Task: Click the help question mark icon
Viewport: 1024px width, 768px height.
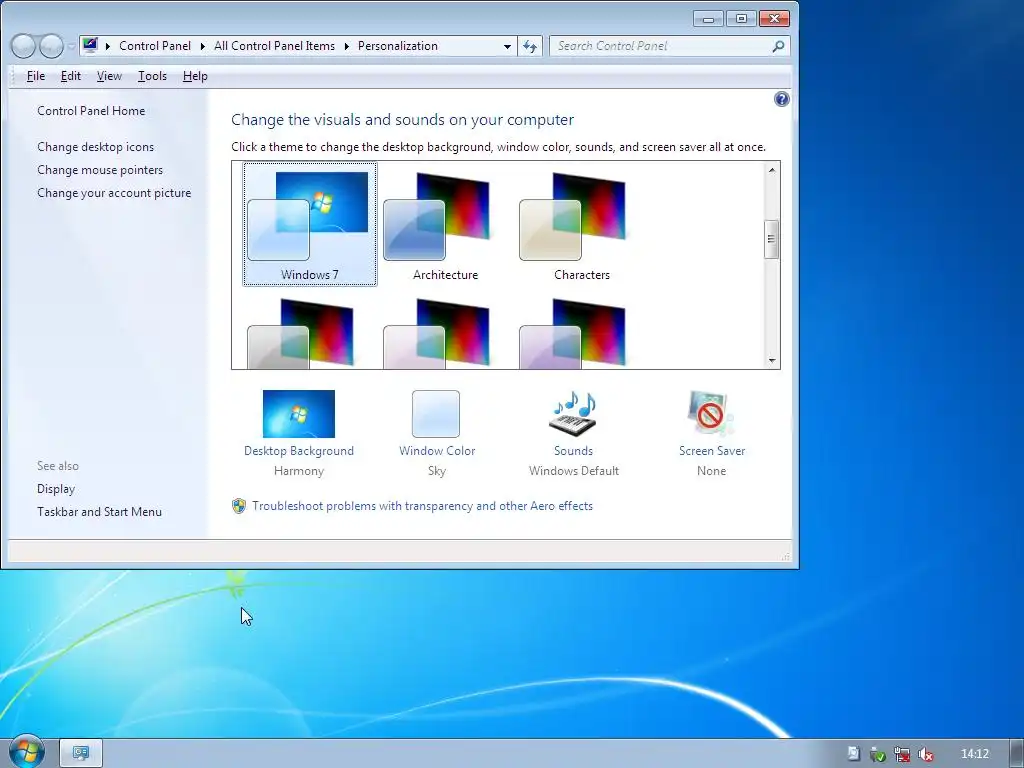Action: coord(781,99)
